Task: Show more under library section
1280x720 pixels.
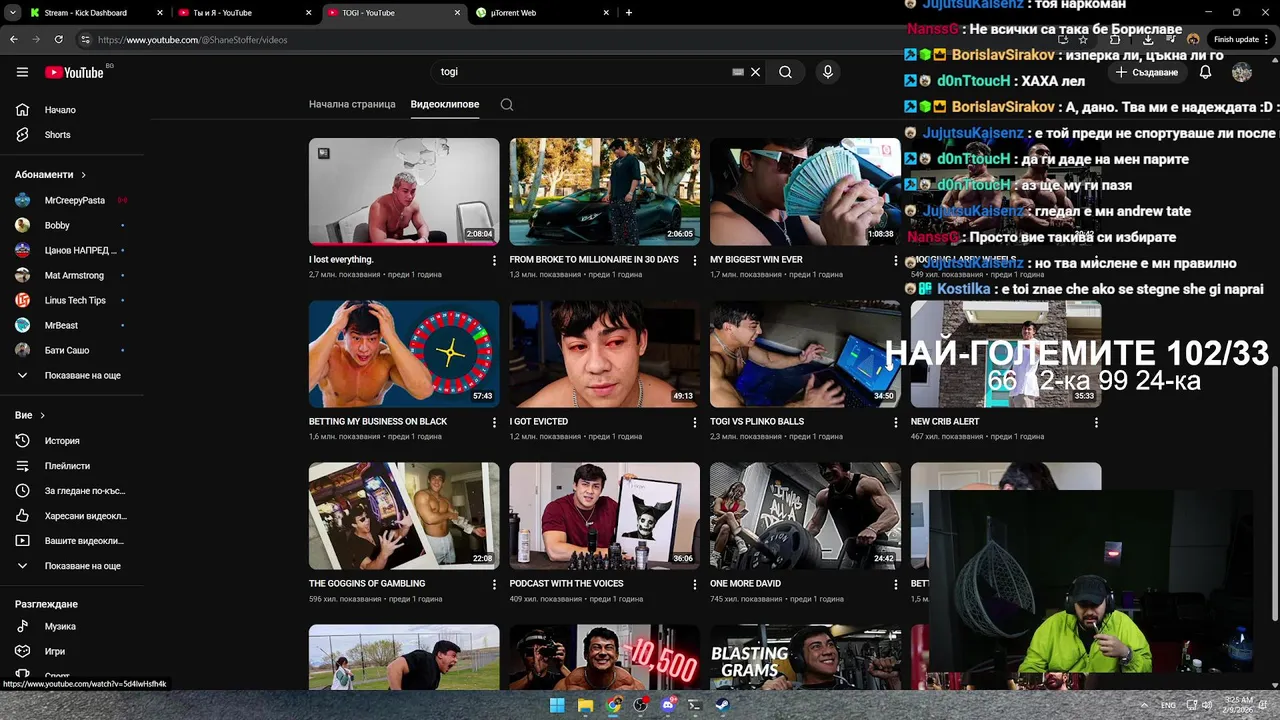Action: (x=72, y=566)
